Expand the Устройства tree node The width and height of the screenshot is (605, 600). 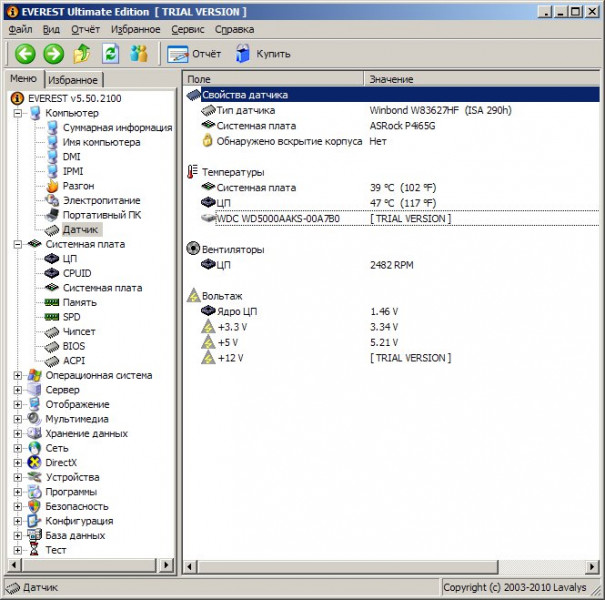coord(17,477)
